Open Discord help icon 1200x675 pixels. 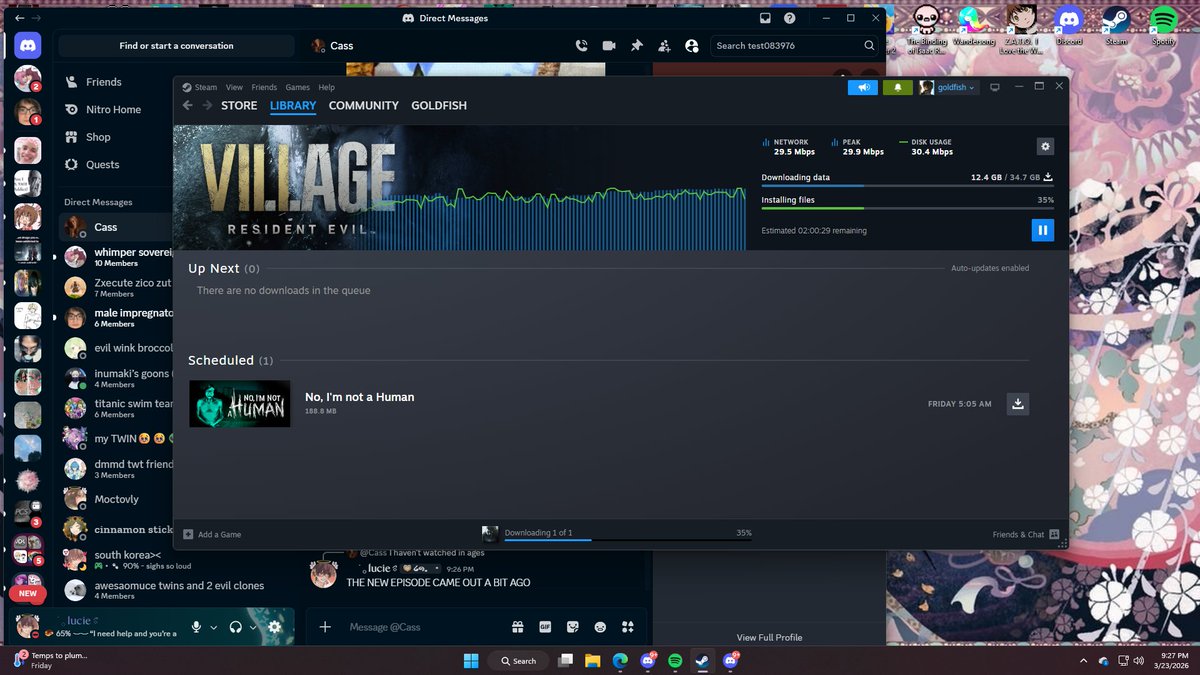[790, 18]
